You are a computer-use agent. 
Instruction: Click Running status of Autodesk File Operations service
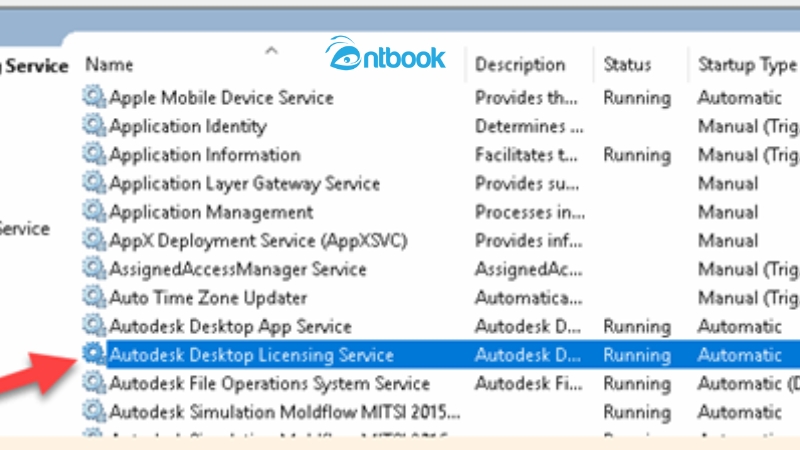637,384
